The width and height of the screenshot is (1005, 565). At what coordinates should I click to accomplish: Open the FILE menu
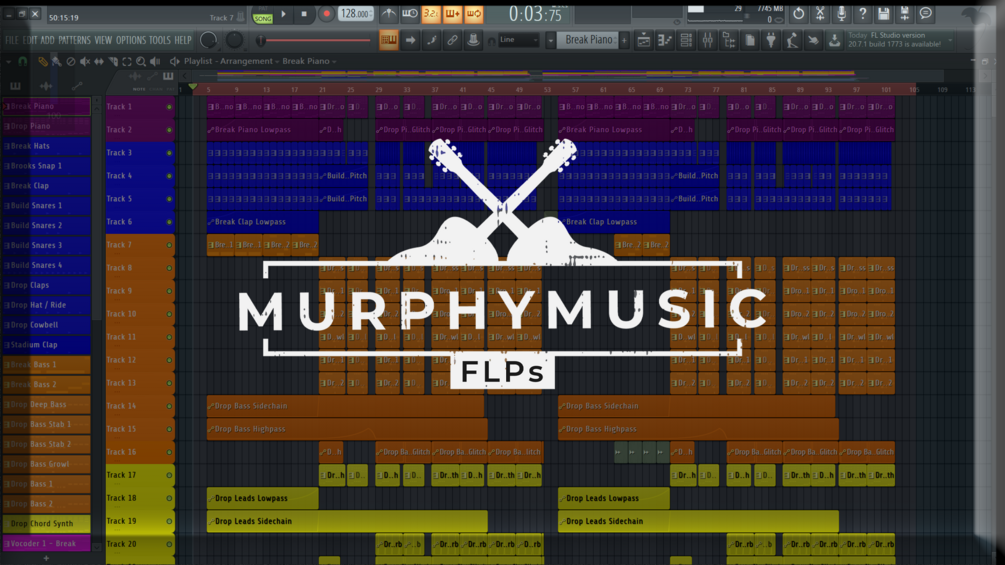click(12, 40)
